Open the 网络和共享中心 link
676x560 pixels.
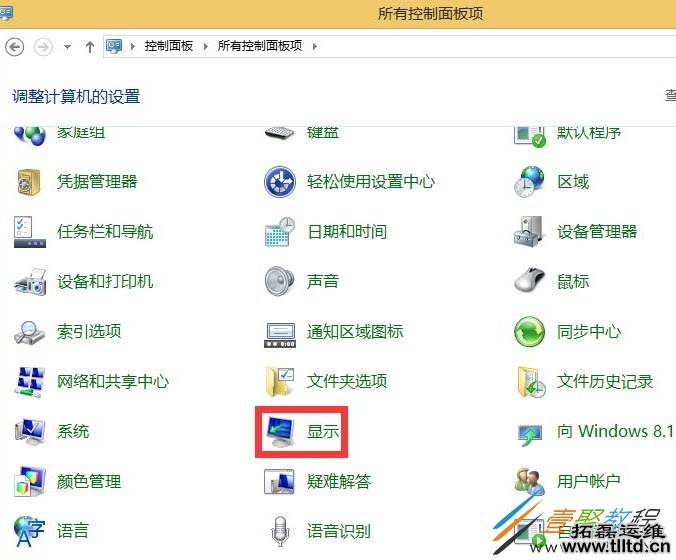113,382
